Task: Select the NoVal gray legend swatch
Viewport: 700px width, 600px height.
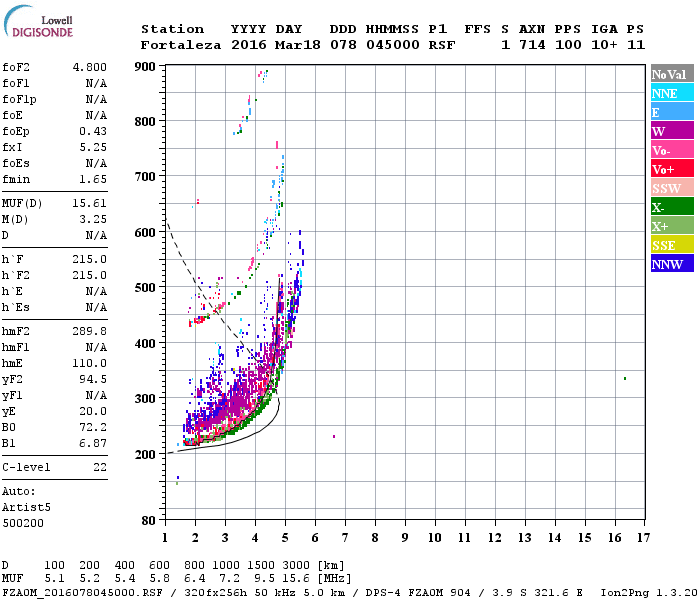Action: [x=672, y=74]
